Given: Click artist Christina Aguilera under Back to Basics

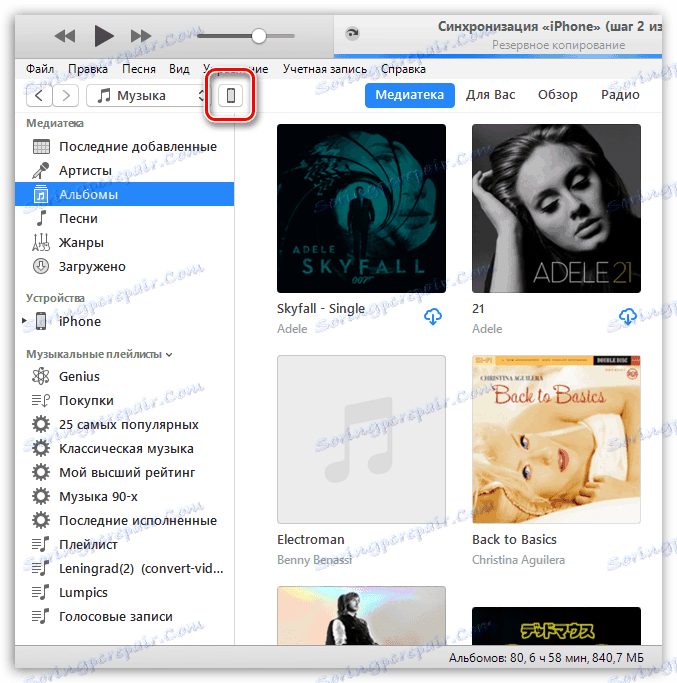Looking at the screenshot, I should (x=518, y=560).
